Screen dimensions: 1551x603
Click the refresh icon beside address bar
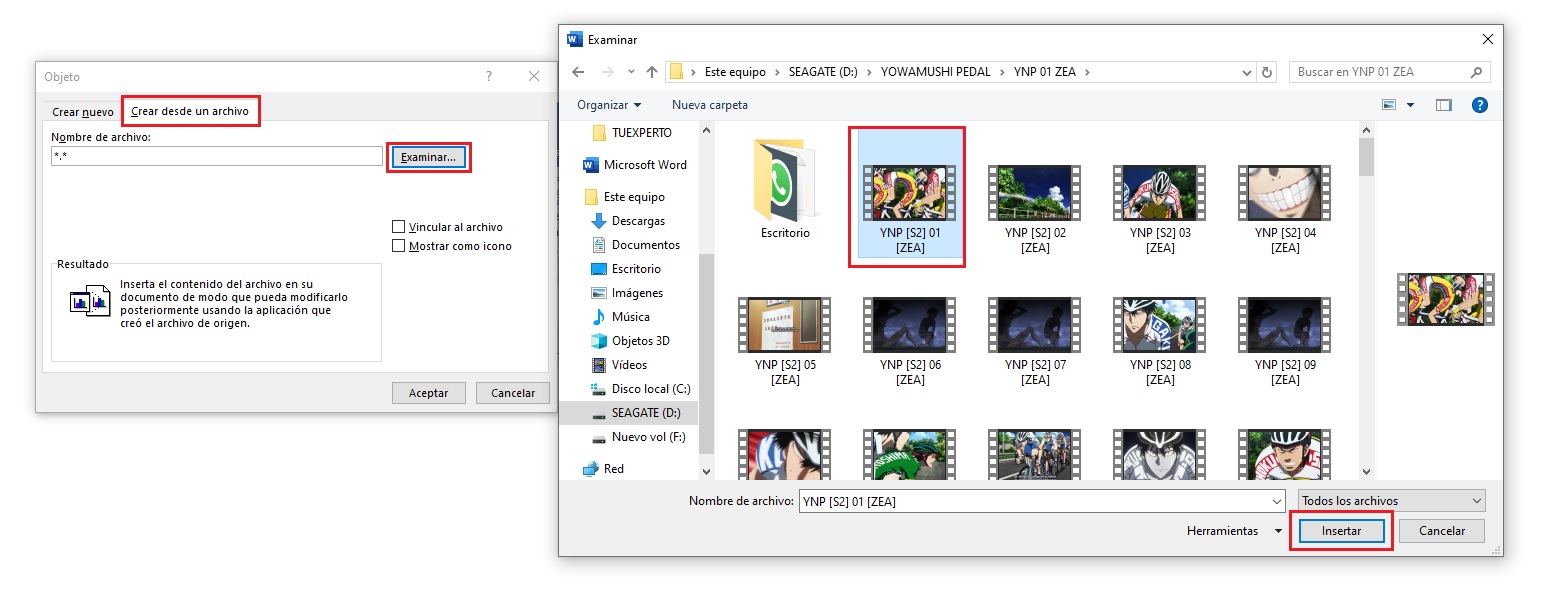point(1267,71)
